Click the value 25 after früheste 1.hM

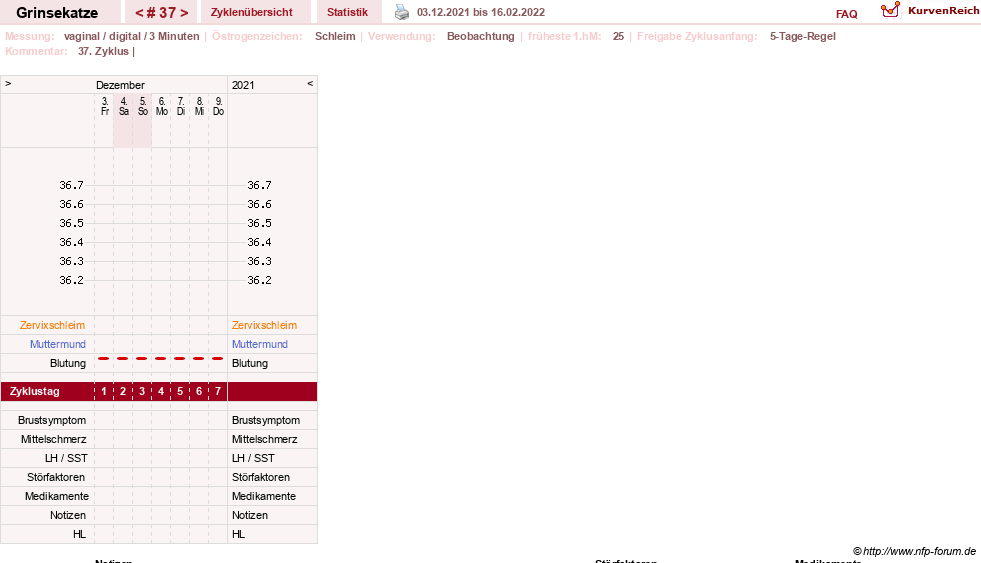(618, 36)
